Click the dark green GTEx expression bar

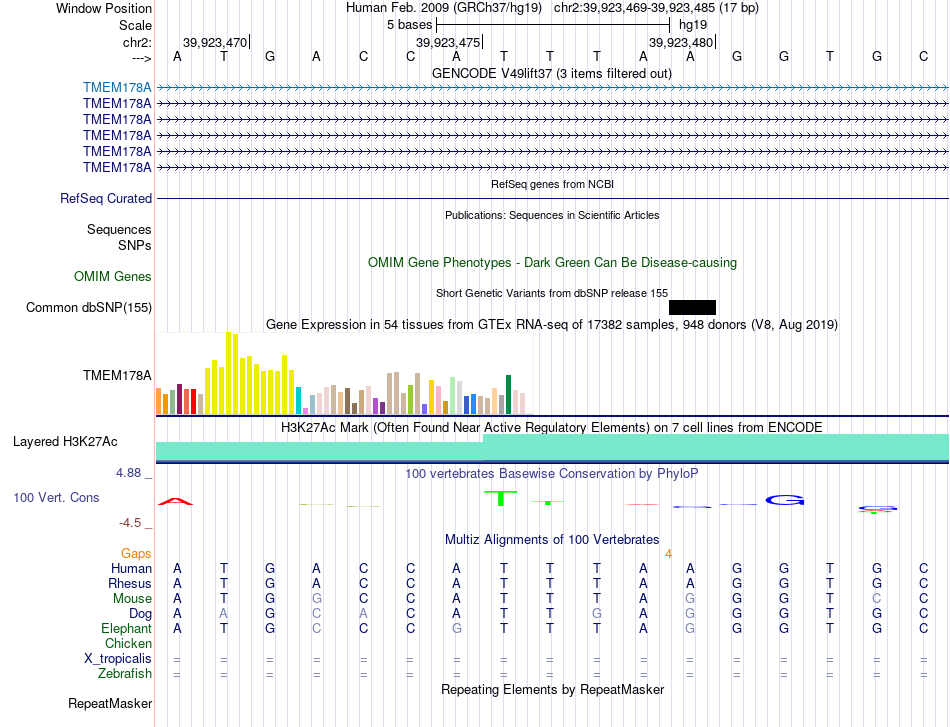pyautogui.click(x=508, y=394)
